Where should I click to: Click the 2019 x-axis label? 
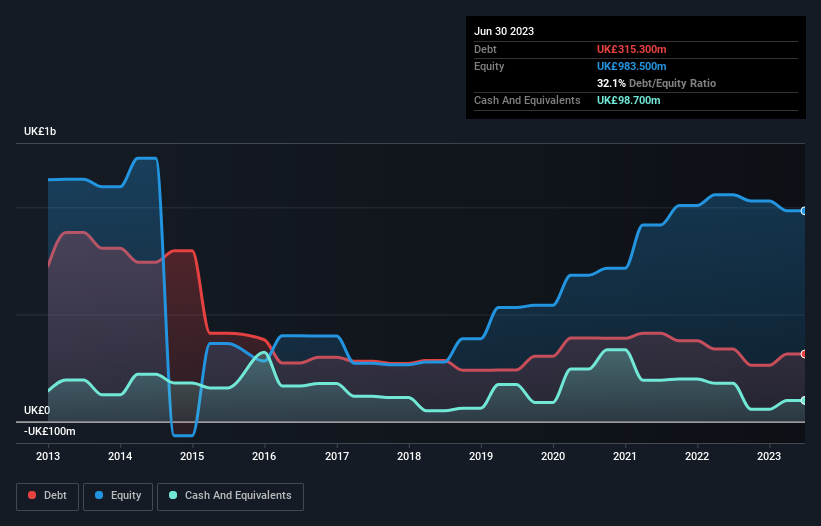[x=481, y=456]
